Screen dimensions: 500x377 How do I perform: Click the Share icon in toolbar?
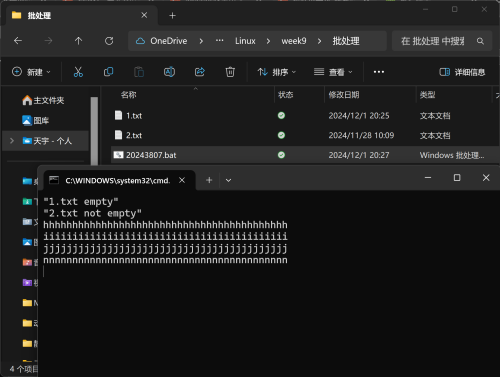200,72
